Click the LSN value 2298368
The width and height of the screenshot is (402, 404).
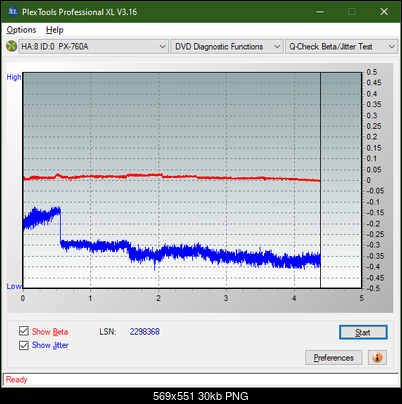pos(145,332)
